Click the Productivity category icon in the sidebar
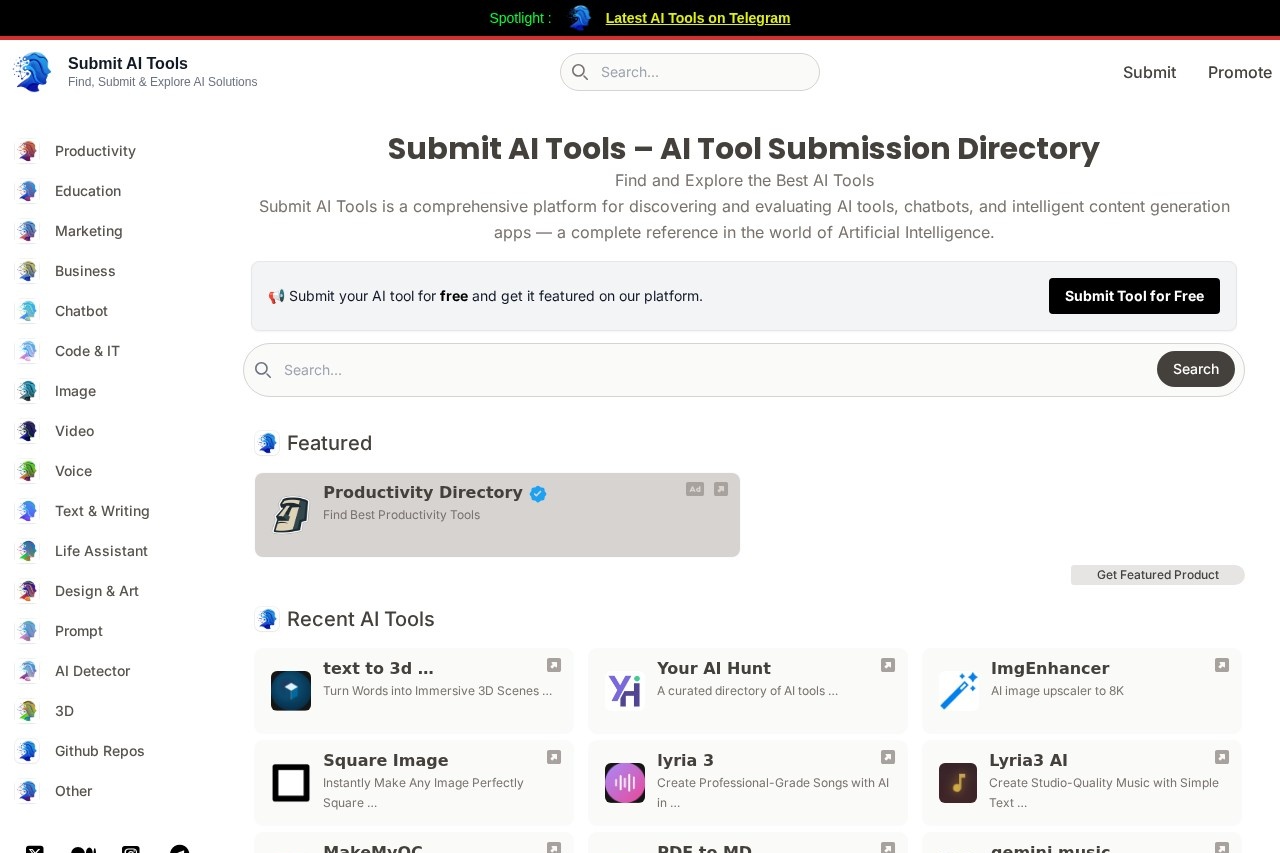1280x853 pixels. [x=27, y=151]
